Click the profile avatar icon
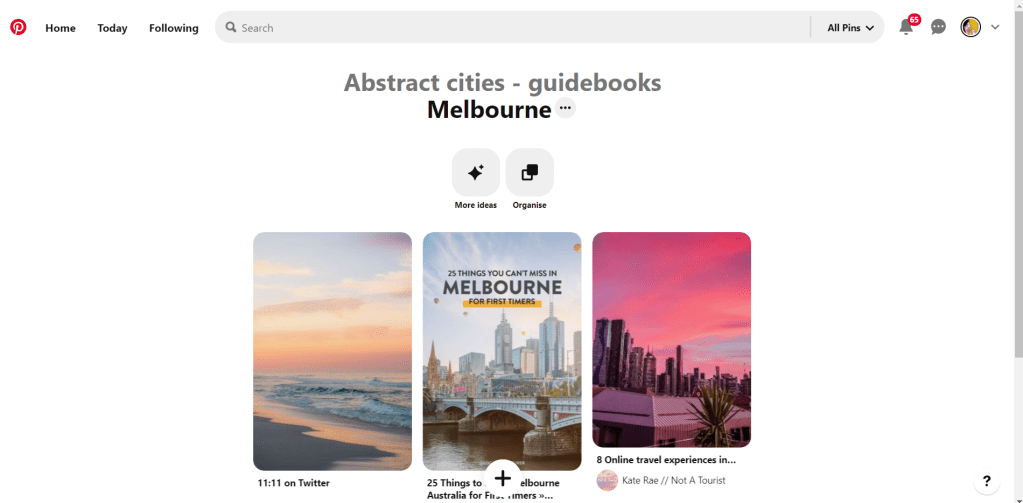The image size is (1023, 503). coord(970,27)
